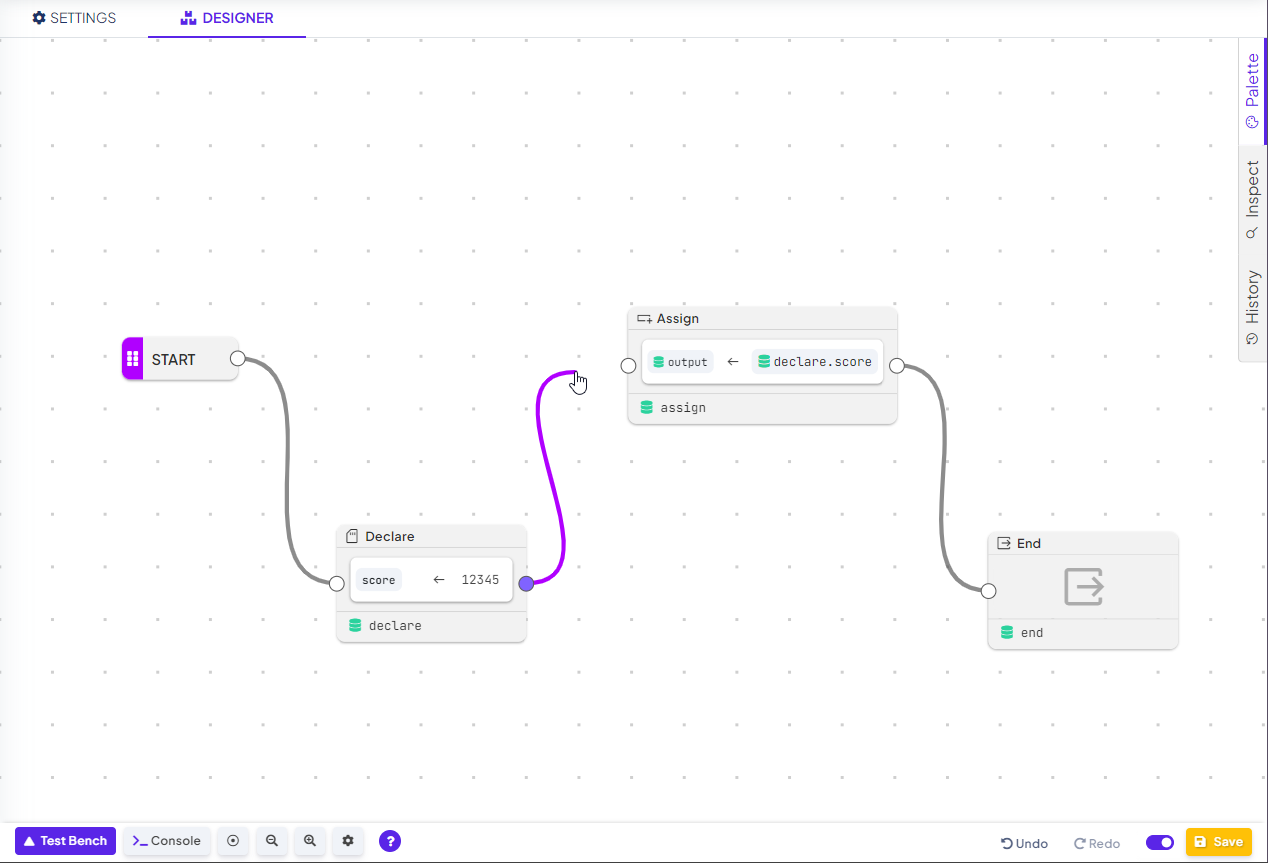Expand the Palette side panel
Screen dimensions: 1268x863
(x=1253, y=92)
